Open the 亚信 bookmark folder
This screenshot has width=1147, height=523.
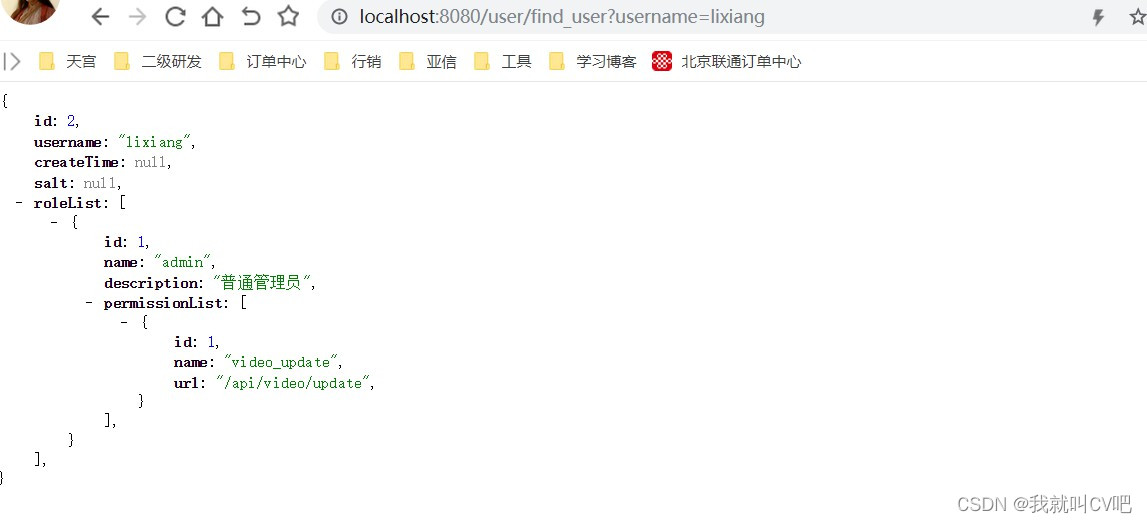click(x=428, y=61)
